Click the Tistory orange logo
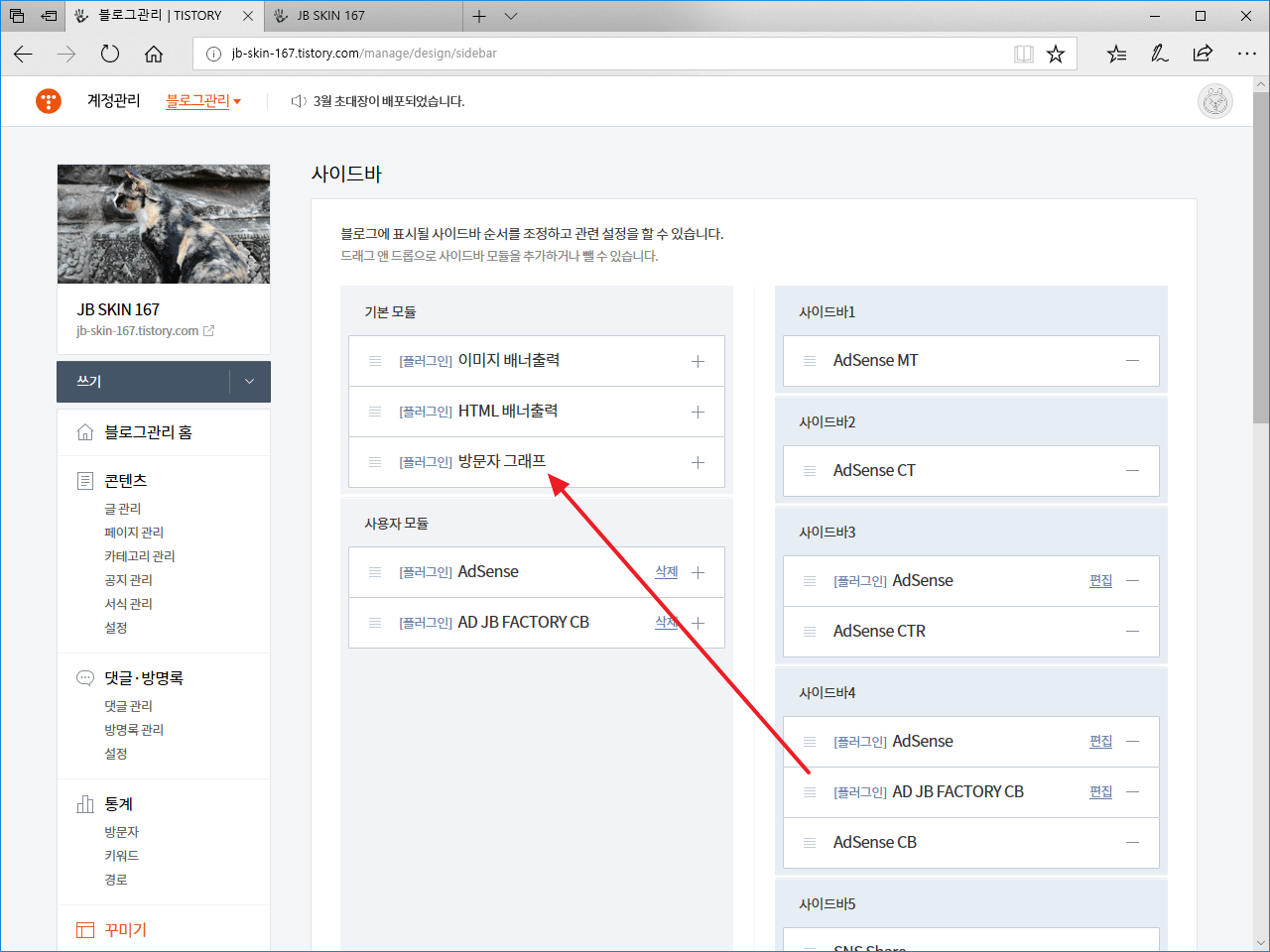The image size is (1270, 952). [49, 101]
